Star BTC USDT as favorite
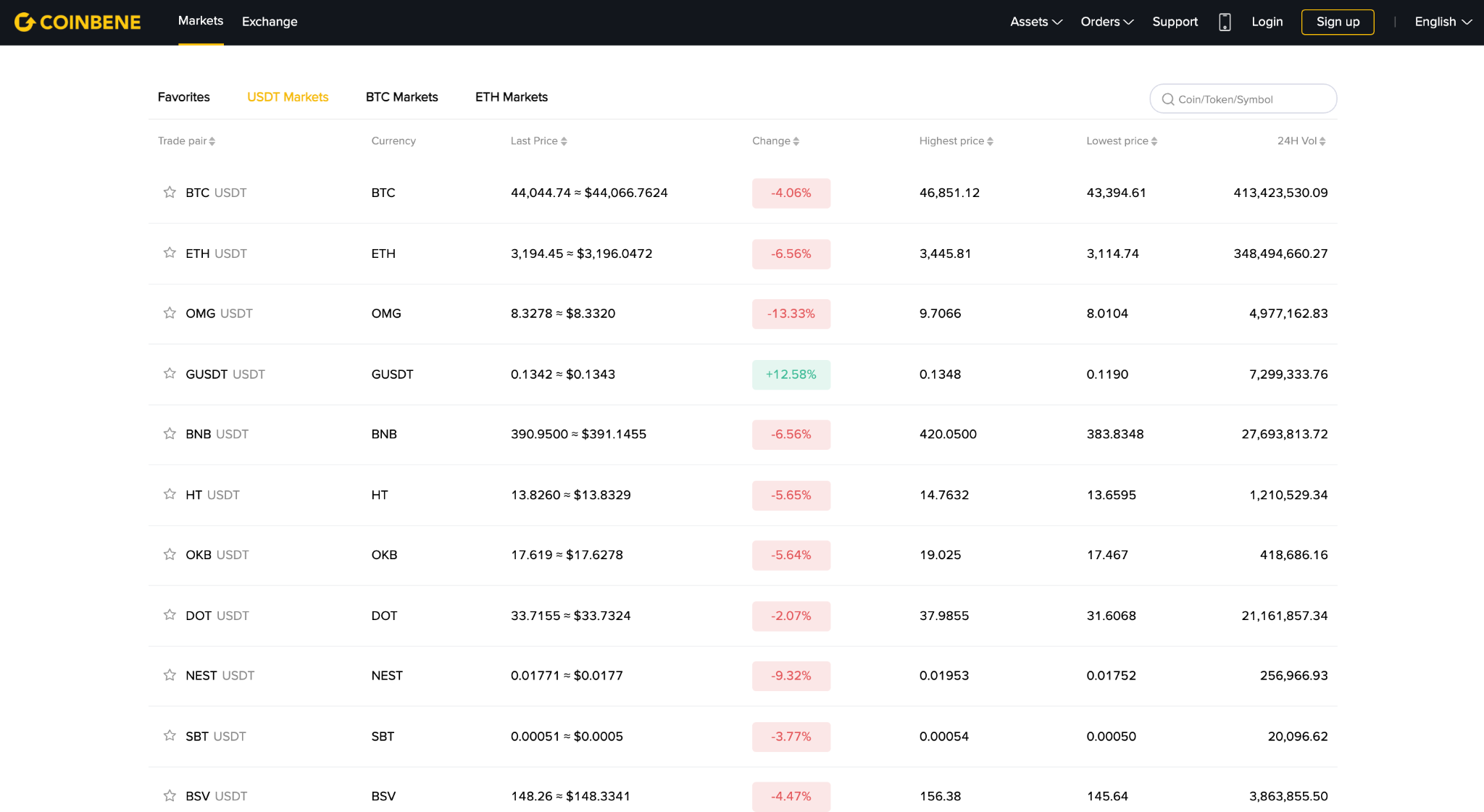Screen dimensions: 1484x812 (170, 192)
